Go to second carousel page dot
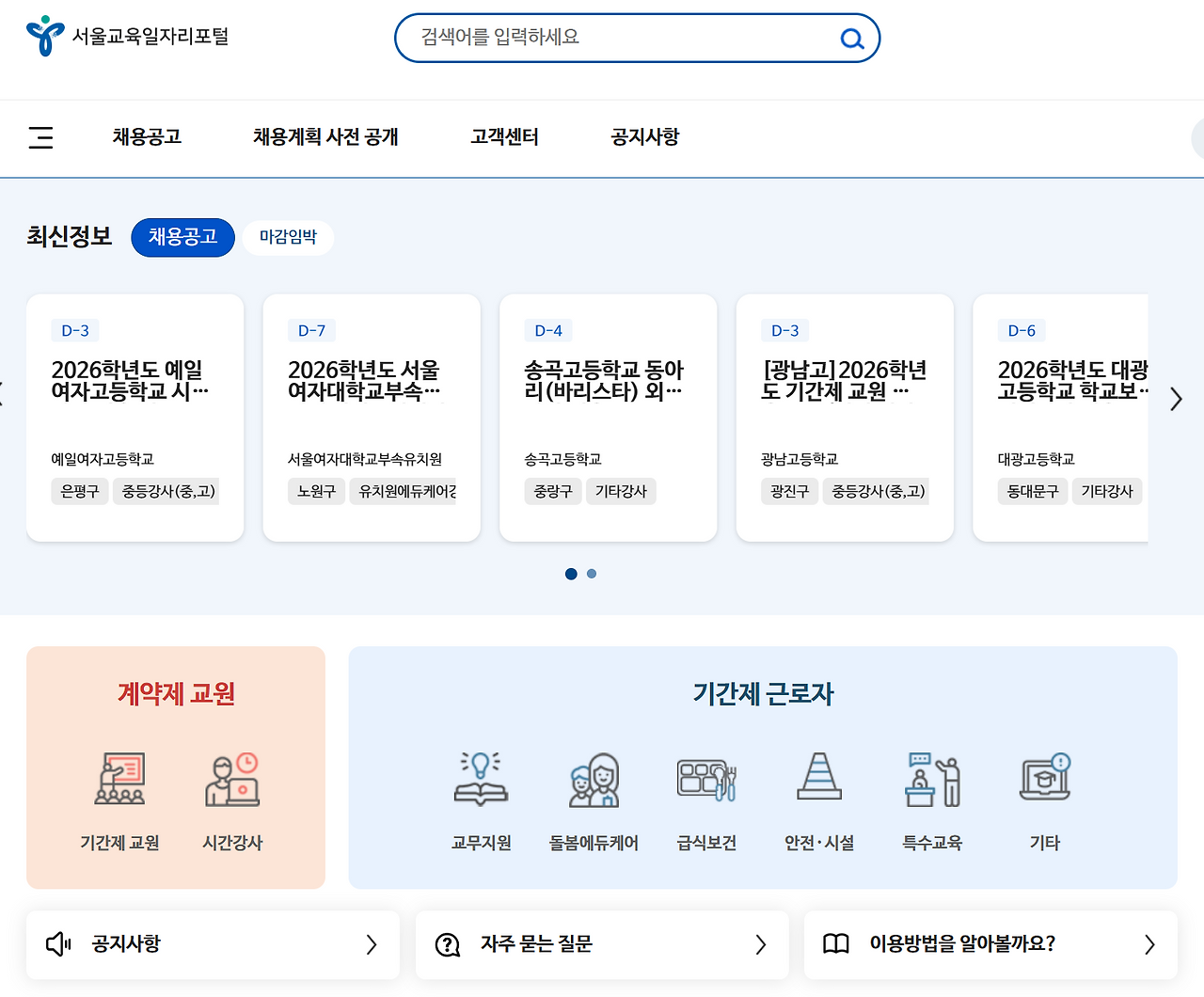 tap(592, 574)
